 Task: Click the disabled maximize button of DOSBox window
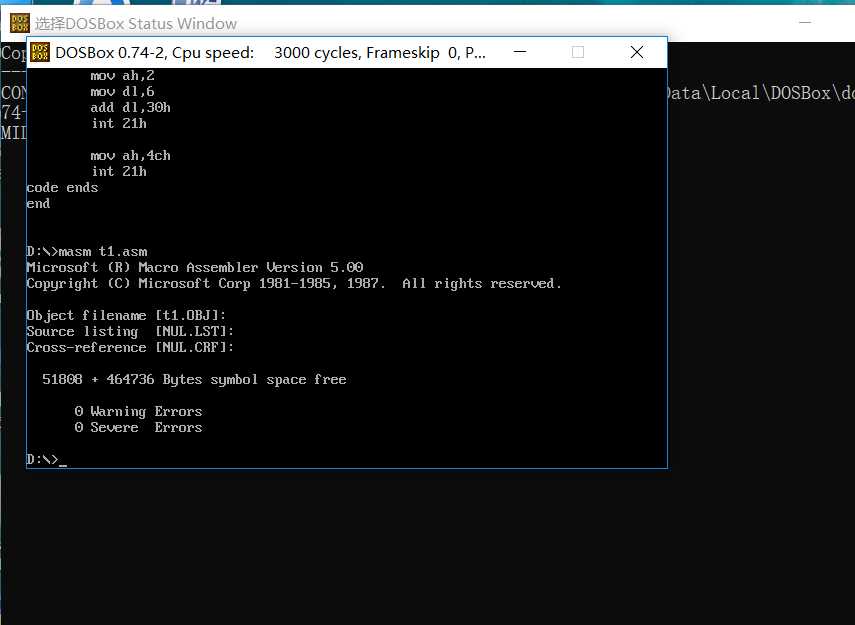577,52
